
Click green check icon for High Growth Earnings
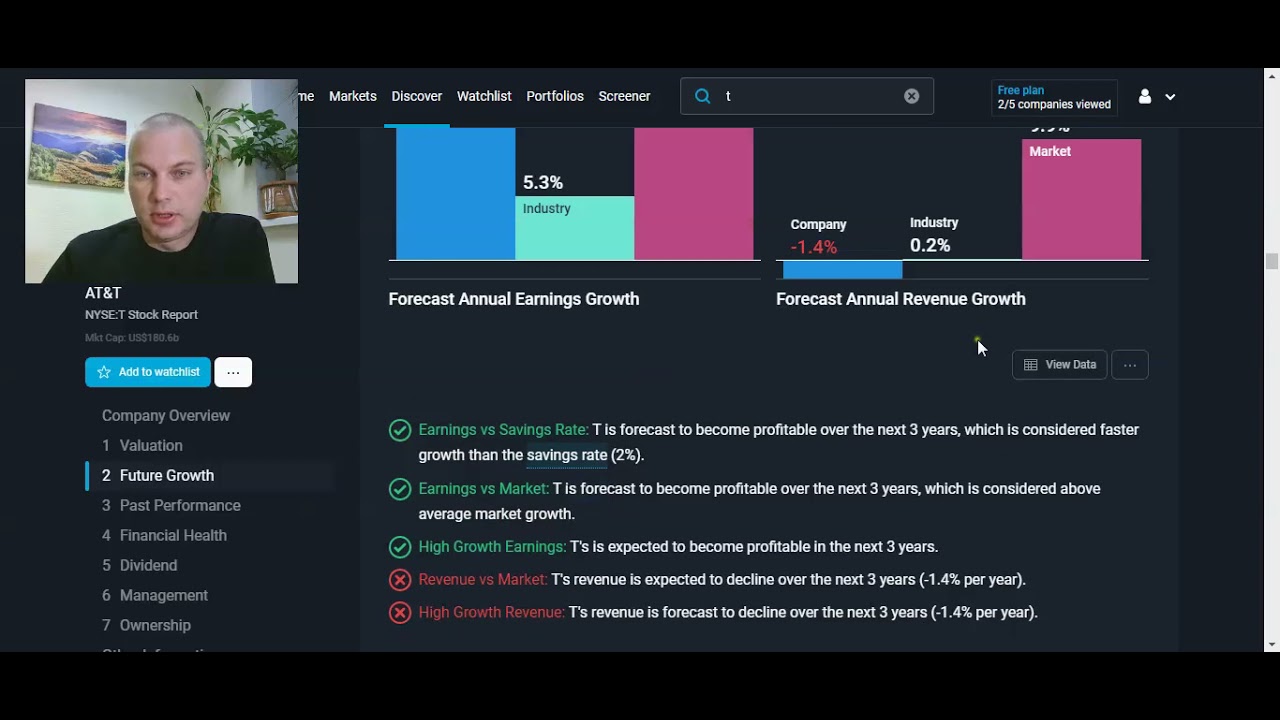(x=400, y=547)
